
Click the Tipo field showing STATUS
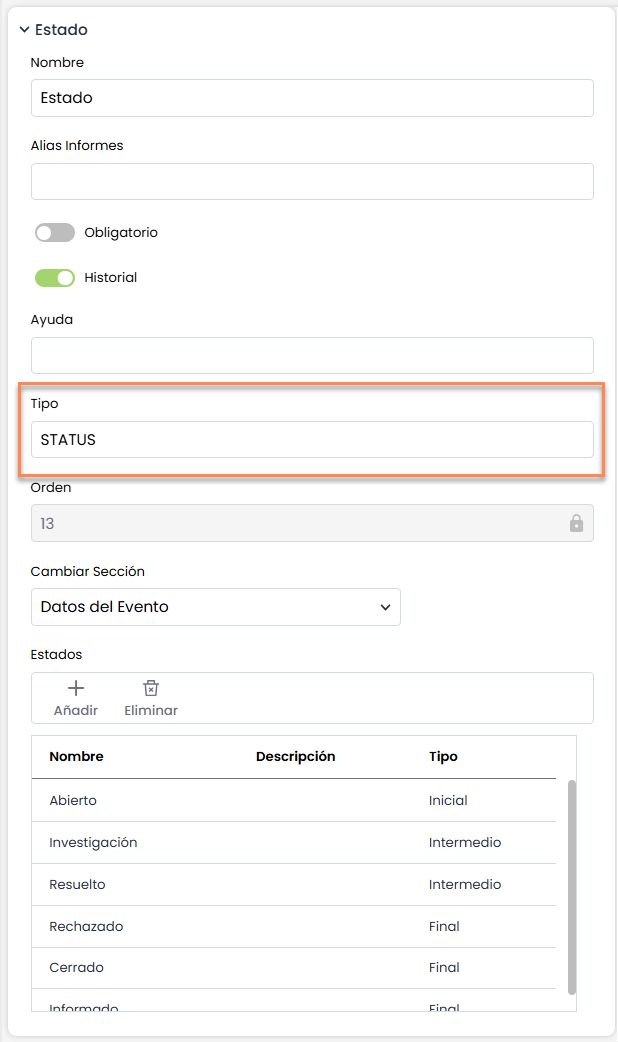pyautogui.click(x=312, y=440)
